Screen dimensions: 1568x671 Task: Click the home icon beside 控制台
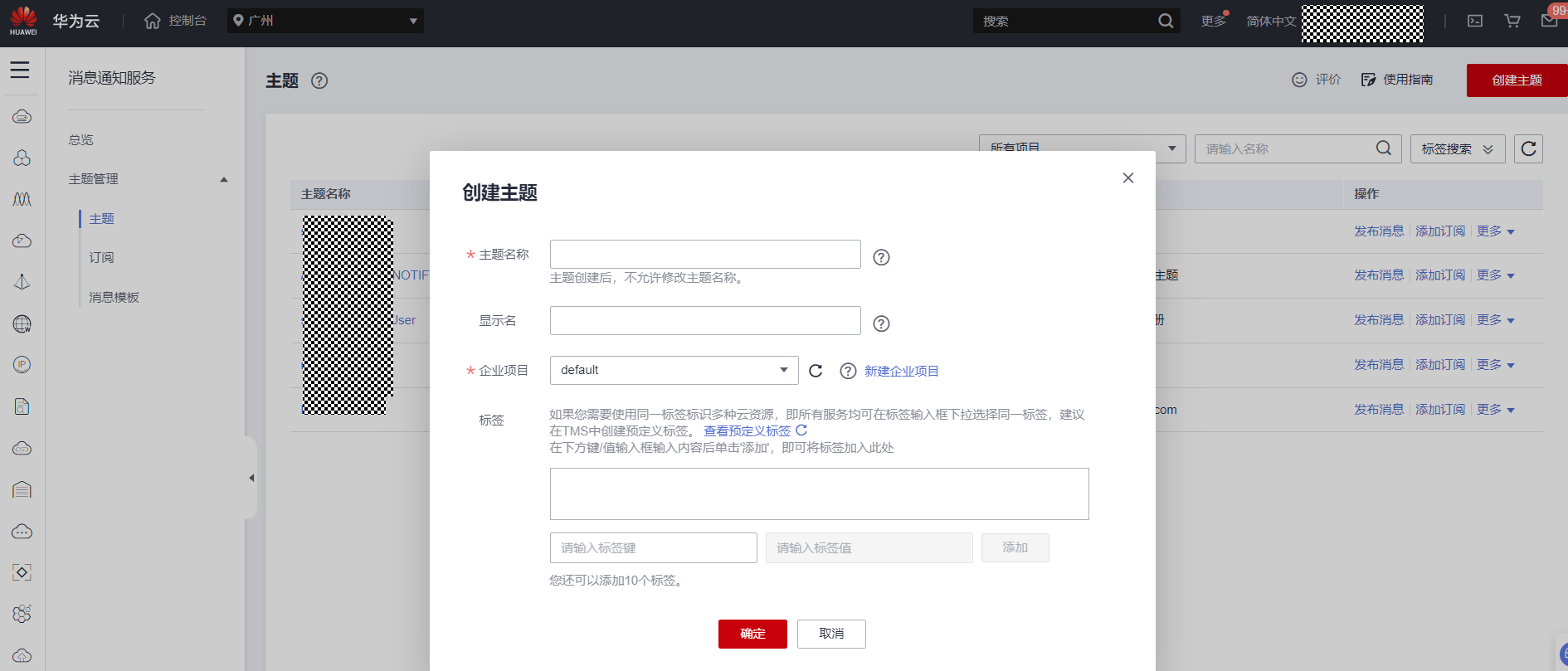153,21
